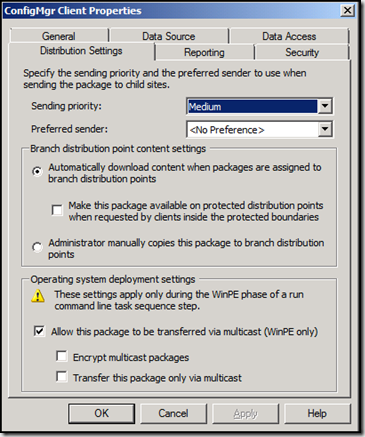Click the Sending priority label
This screenshot has height=437, width=365.
tap(66, 106)
